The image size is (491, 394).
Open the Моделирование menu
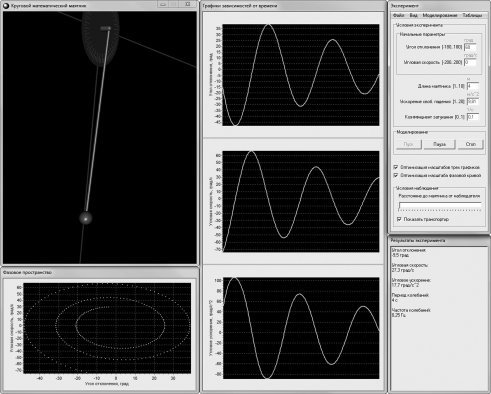coord(440,15)
